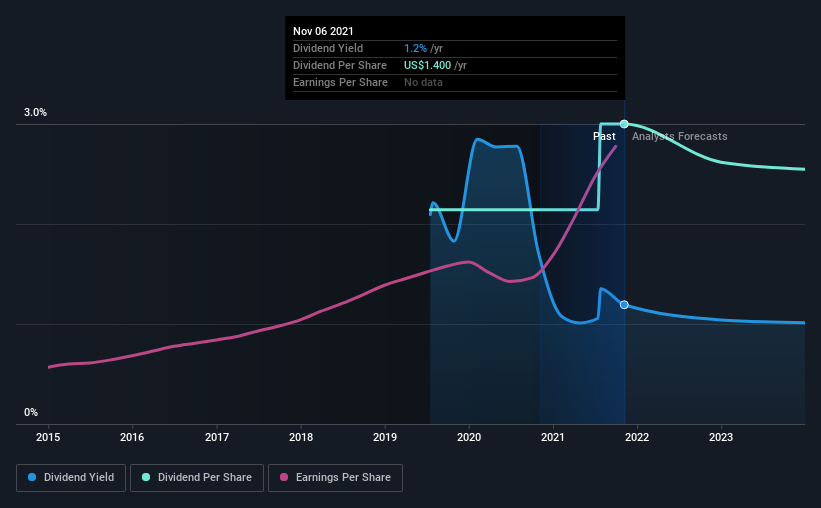The width and height of the screenshot is (821, 508).
Task: Click the pink Earnings Per Share legend dot
Action: point(284,477)
